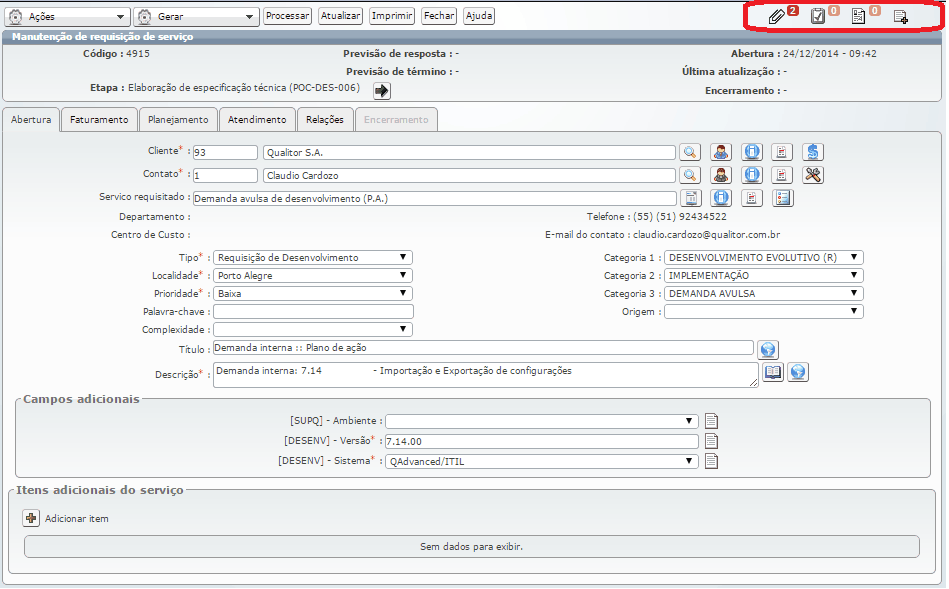Switch to the Faturamento tab

[x=99, y=120]
